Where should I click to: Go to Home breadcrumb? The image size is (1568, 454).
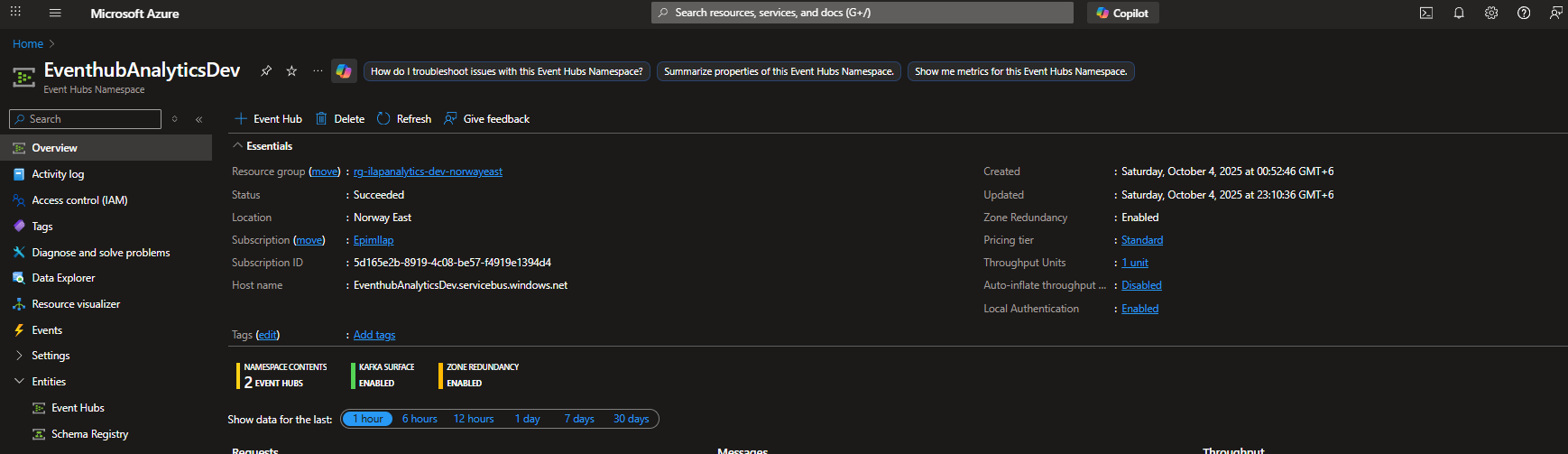point(28,43)
